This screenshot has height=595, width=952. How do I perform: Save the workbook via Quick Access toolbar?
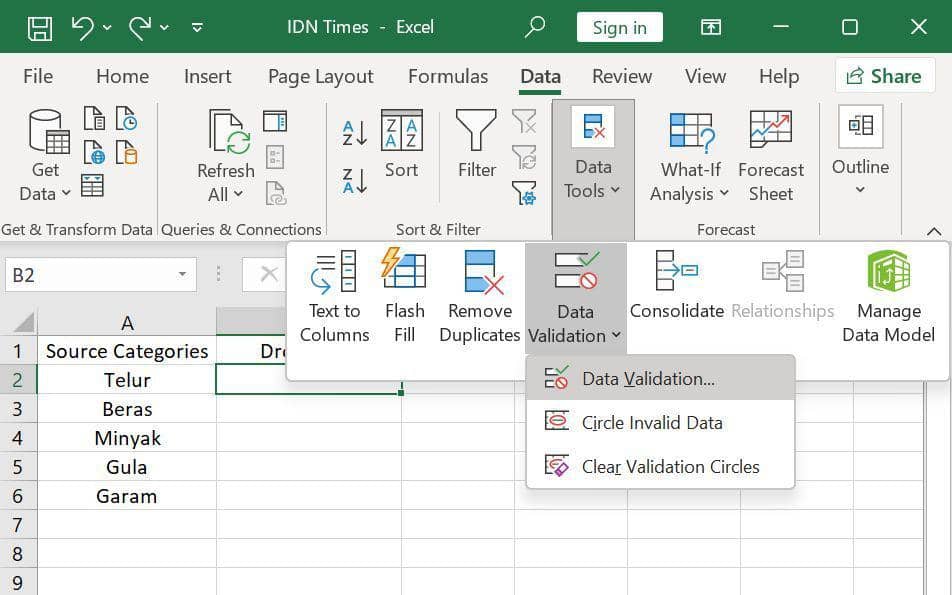click(x=39, y=27)
